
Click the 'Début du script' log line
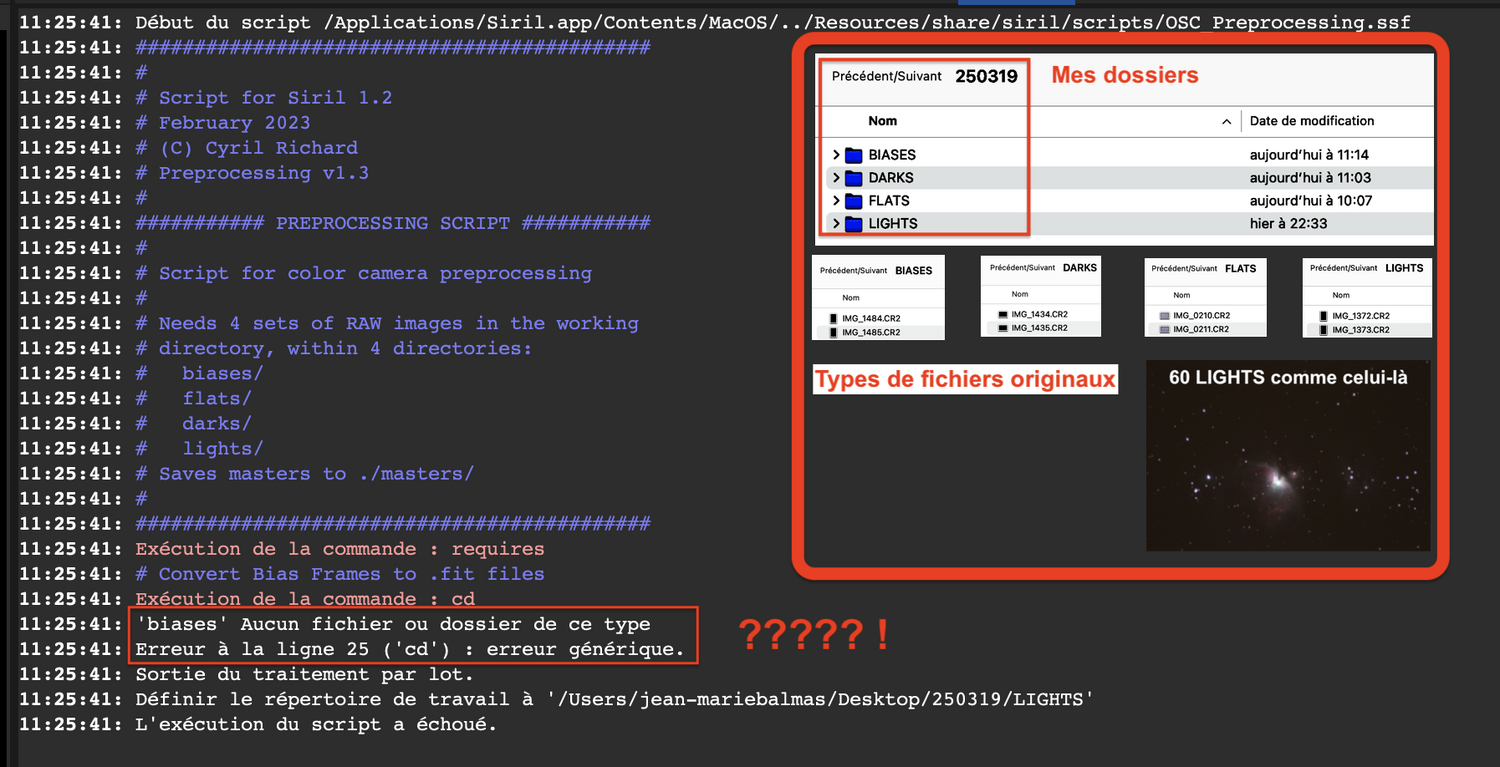point(772,22)
